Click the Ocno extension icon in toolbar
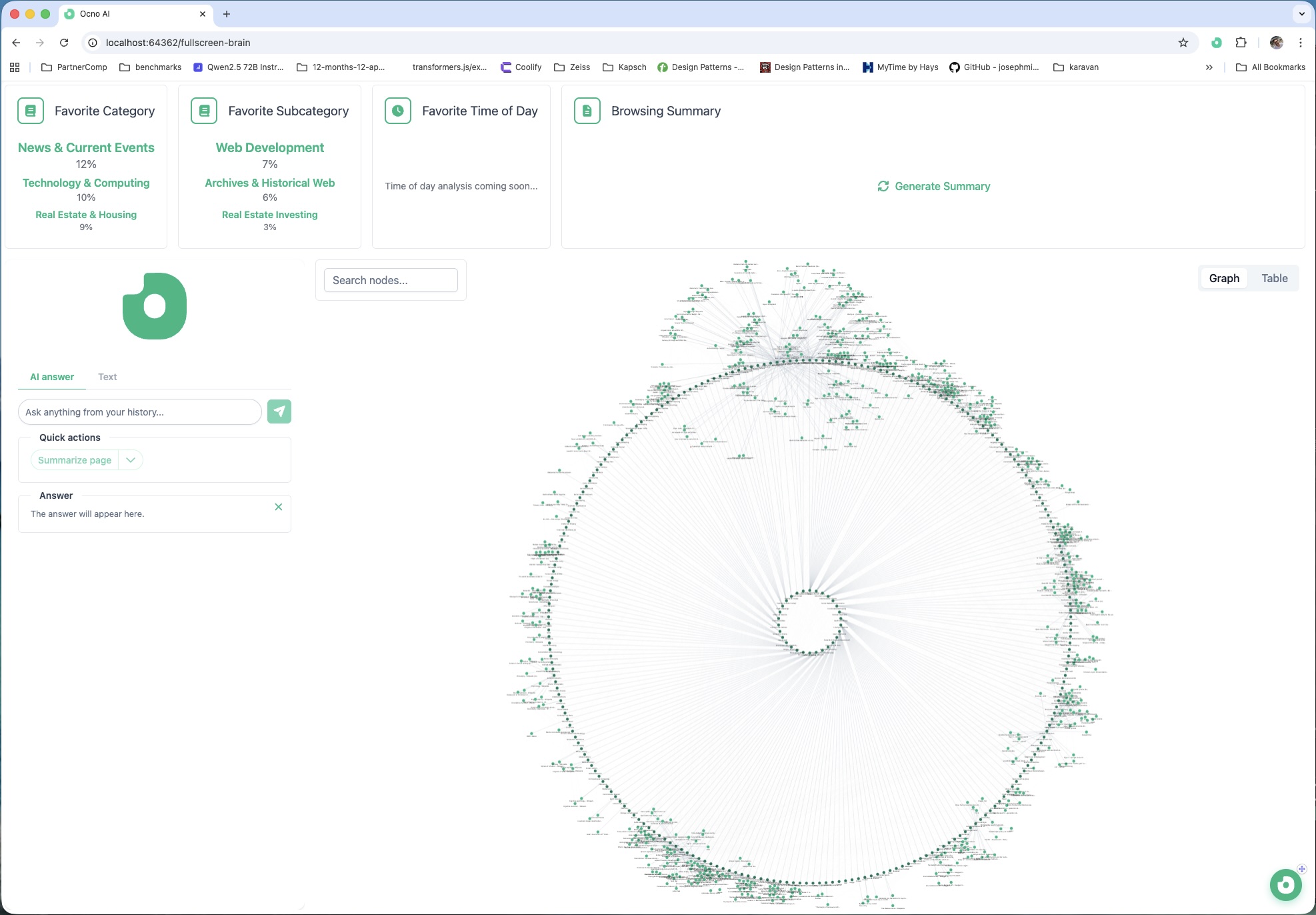Image resolution: width=1316 pixels, height=915 pixels. [1217, 43]
